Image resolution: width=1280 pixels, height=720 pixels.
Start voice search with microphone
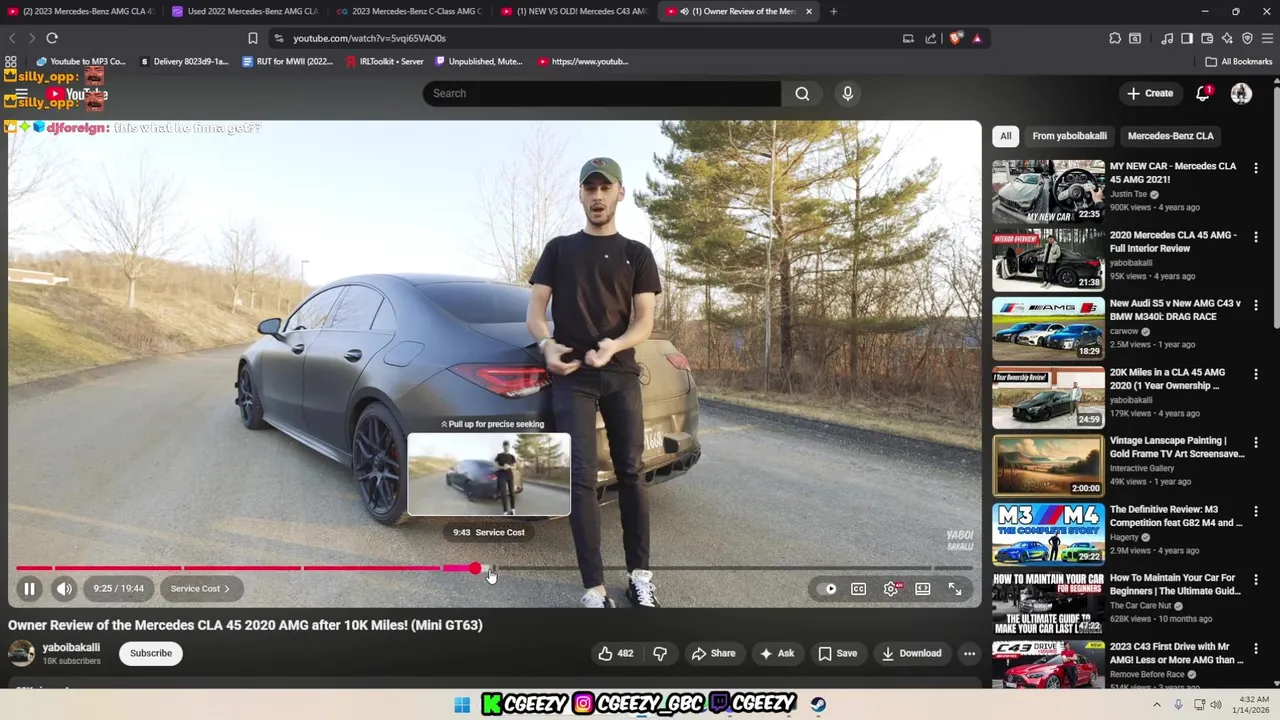pyautogui.click(x=847, y=93)
